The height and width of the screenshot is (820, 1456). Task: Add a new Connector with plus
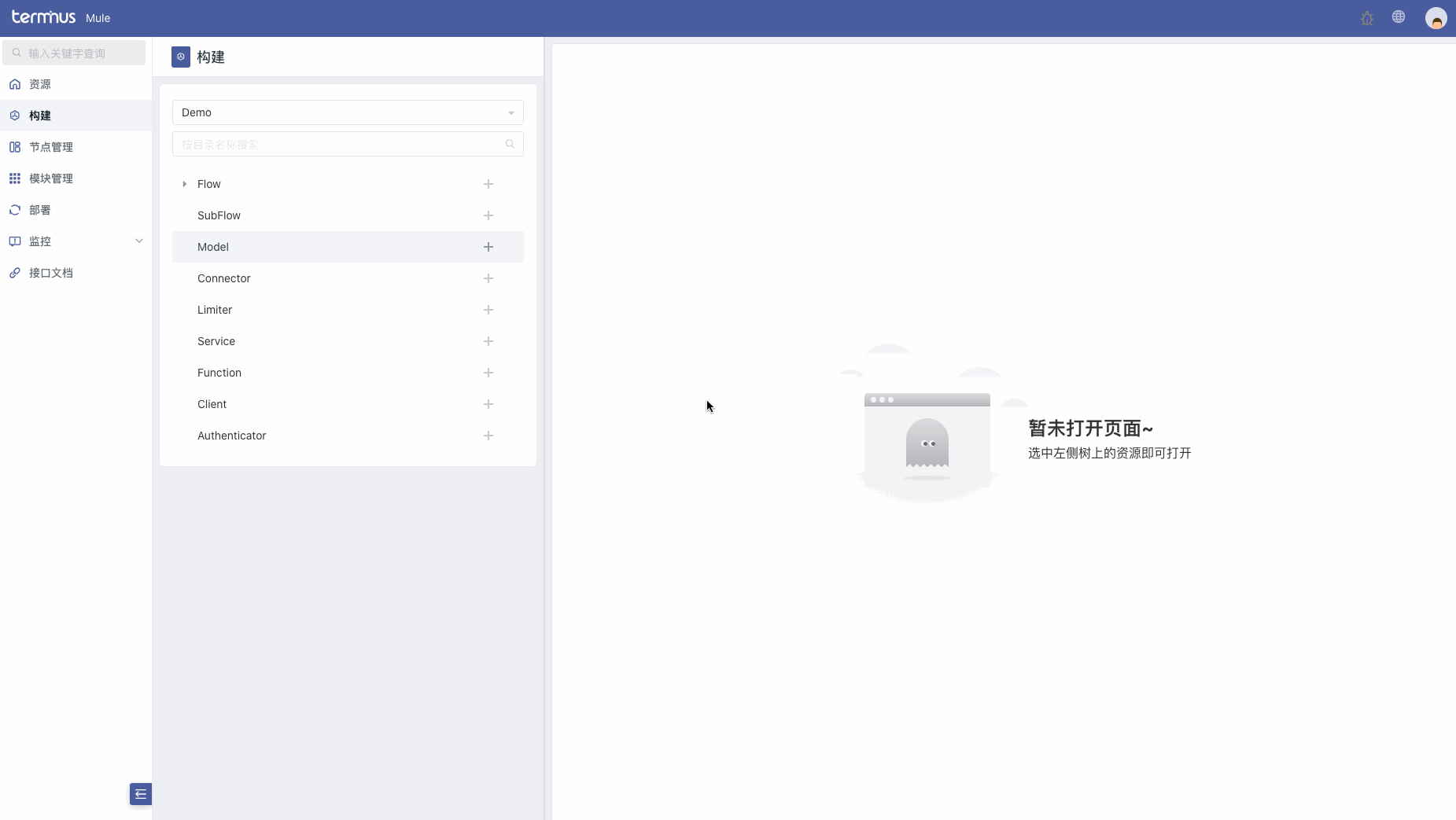(488, 278)
